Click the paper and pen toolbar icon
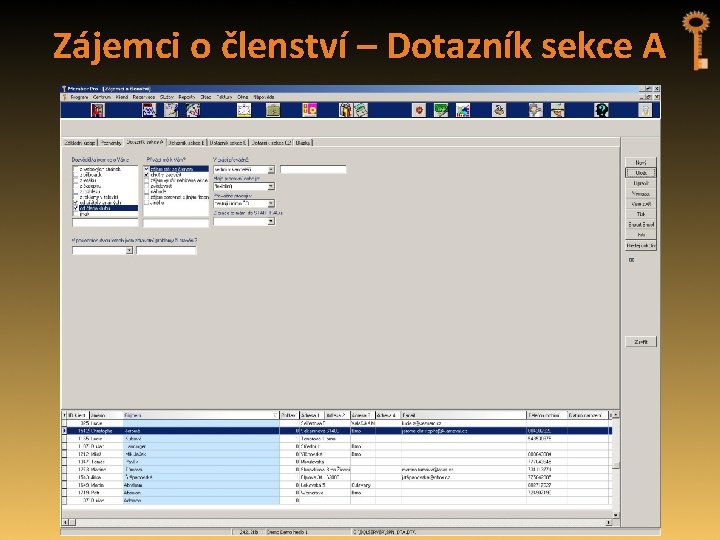Image resolution: width=720 pixels, height=540 pixels. tap(171, 110)
